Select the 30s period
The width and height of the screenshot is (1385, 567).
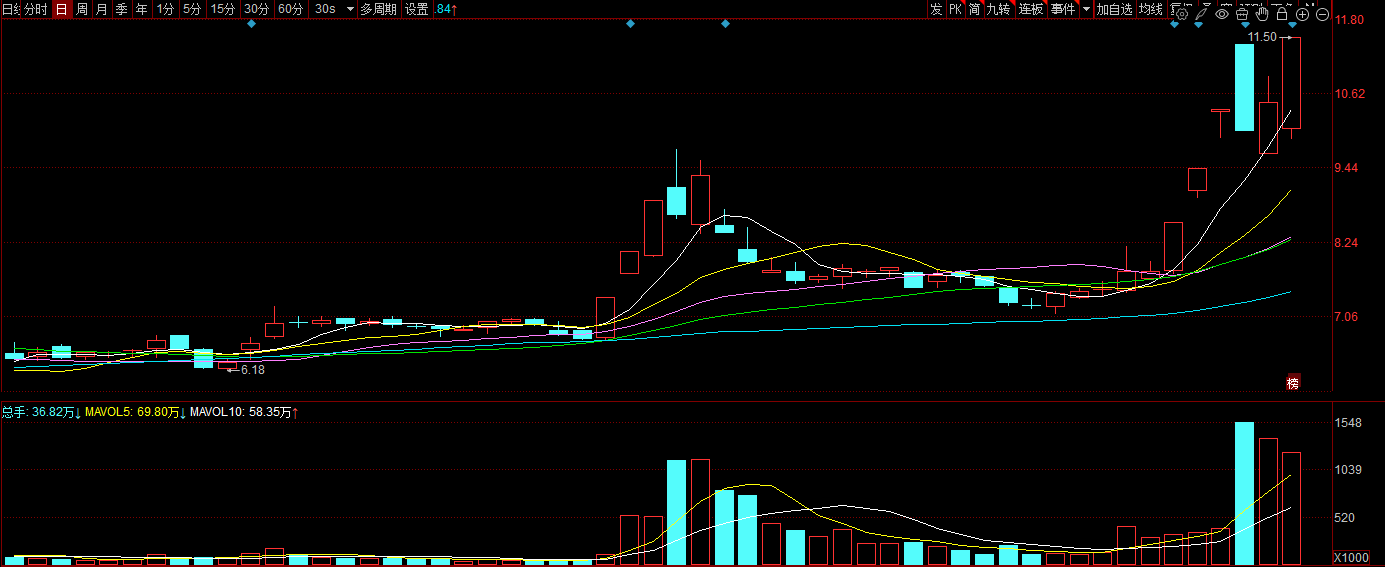(x=324, y=9)
